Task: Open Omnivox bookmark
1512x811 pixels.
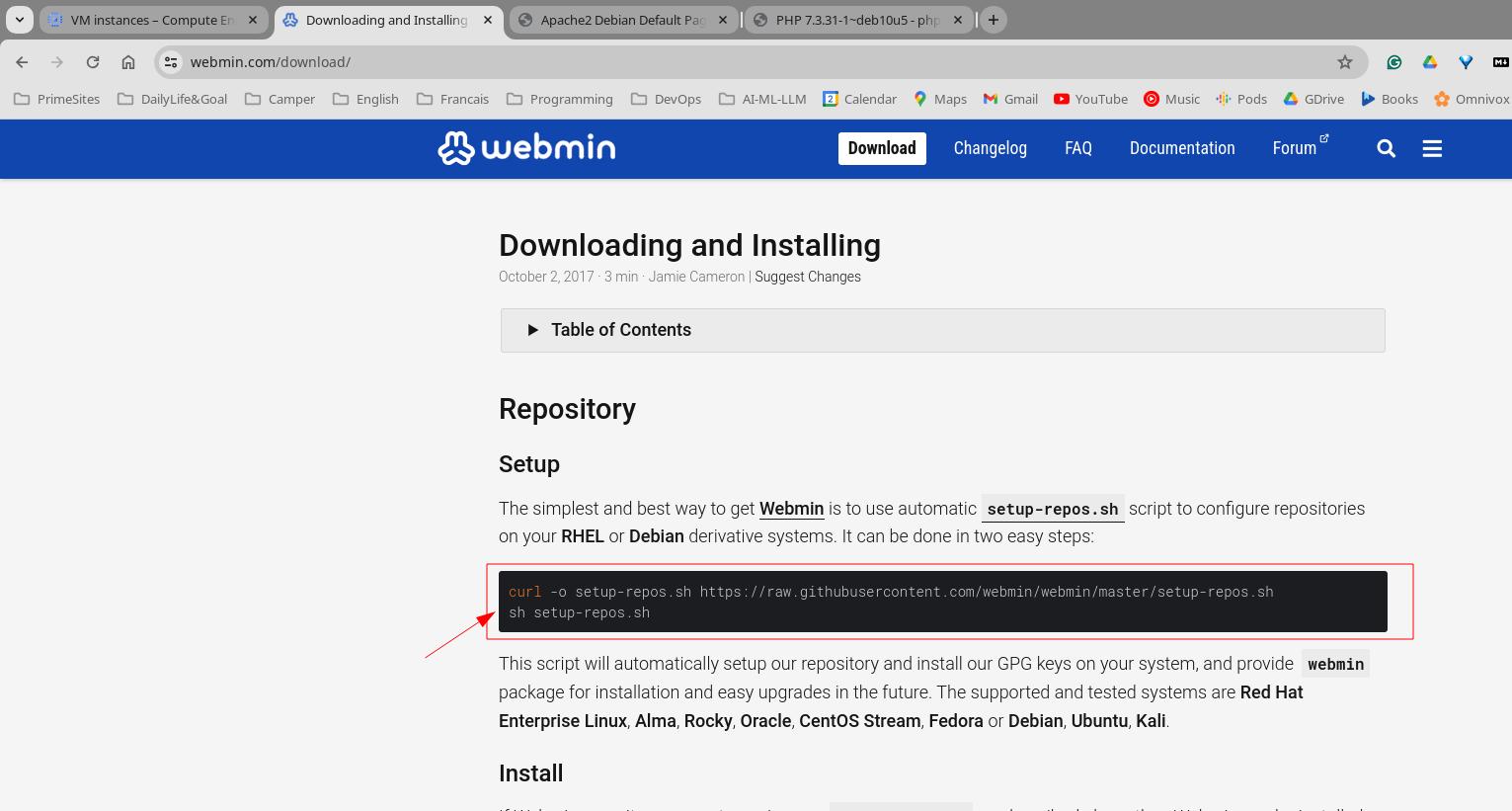Action: pos(1472,99)
